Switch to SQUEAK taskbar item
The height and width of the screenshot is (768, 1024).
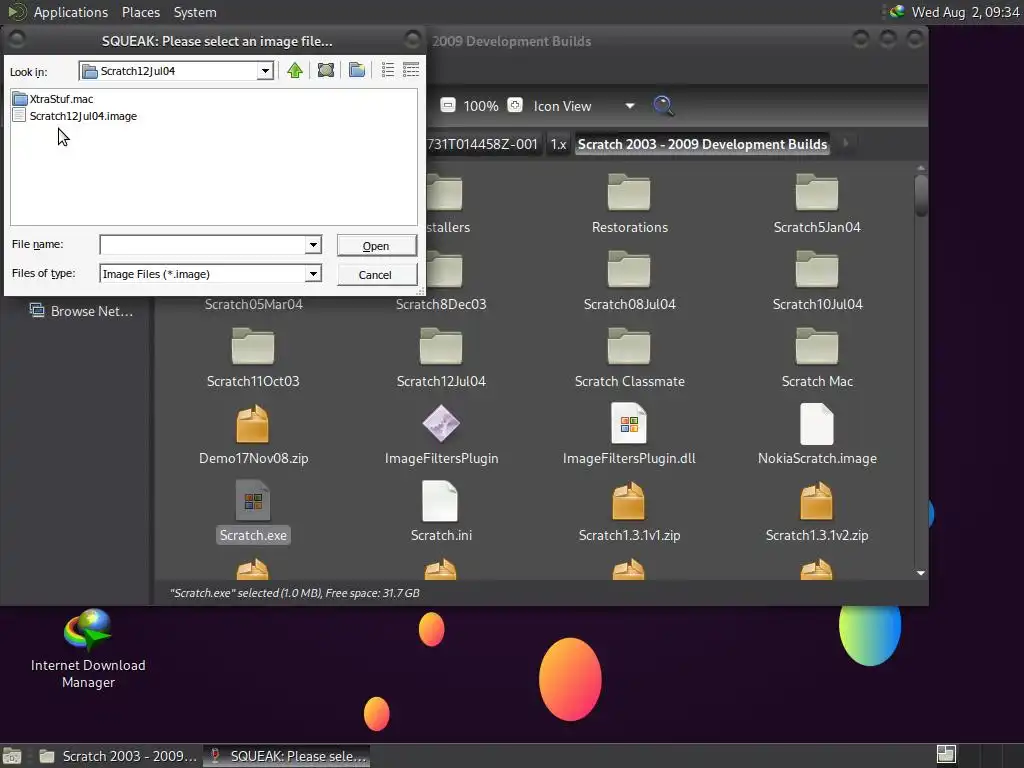tap(287, 756)
